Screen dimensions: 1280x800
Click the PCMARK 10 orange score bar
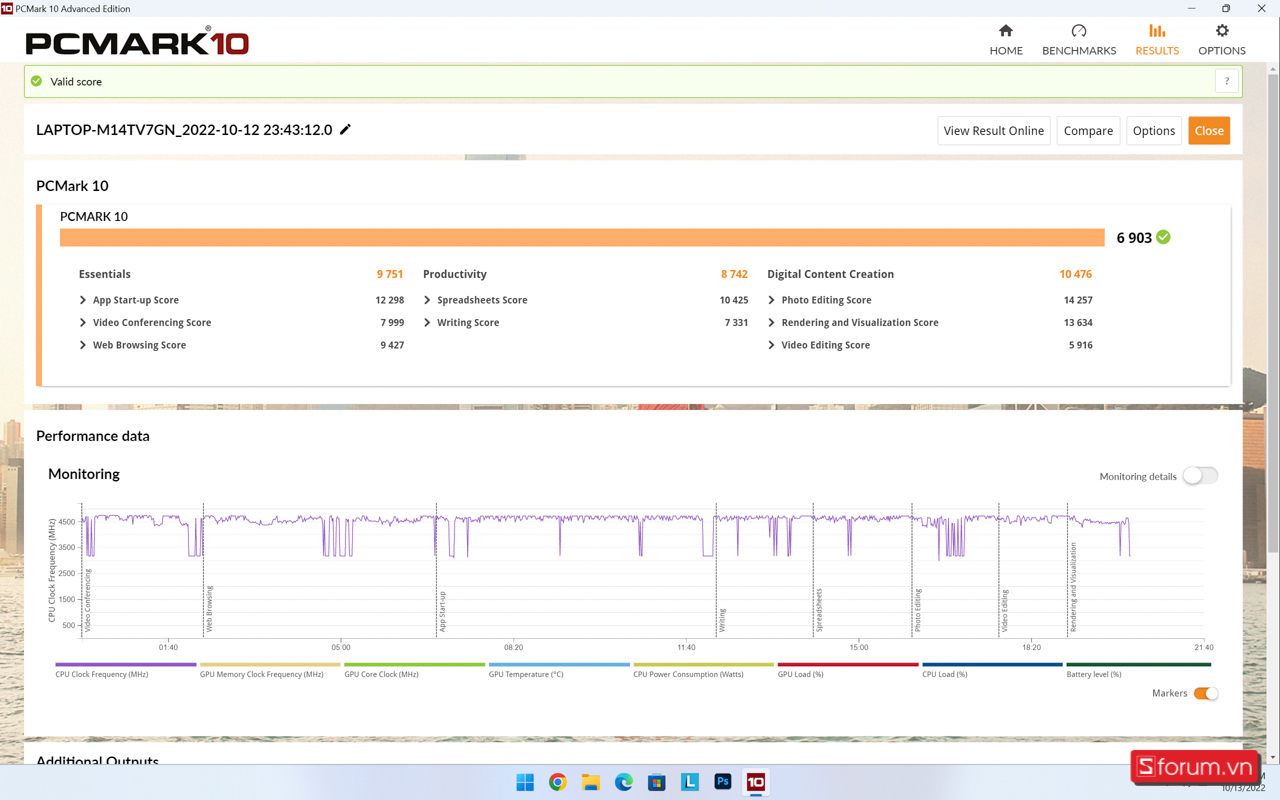click(582, 237)
